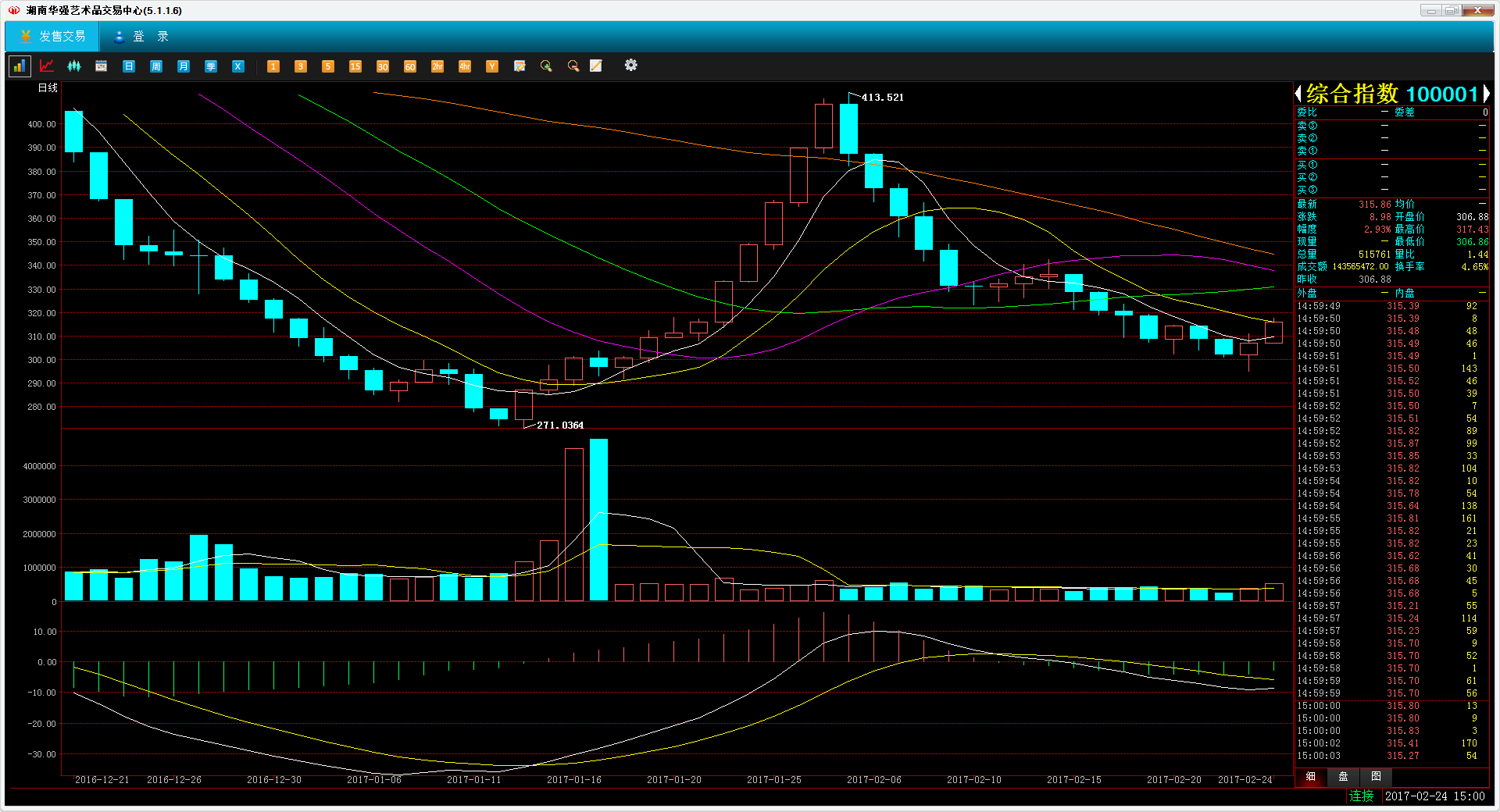Open the edit indicators table icon
The height and width of the screenshot is (812, 1500).
tap(520, 66)
